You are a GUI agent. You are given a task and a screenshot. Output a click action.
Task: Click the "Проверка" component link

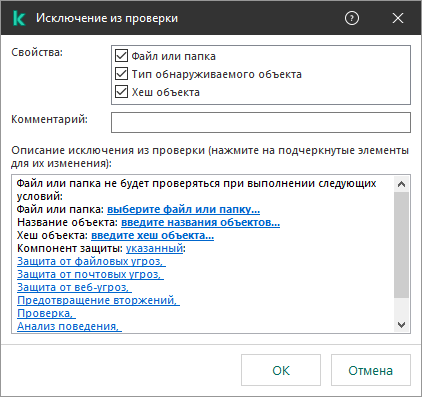(46, 313)
